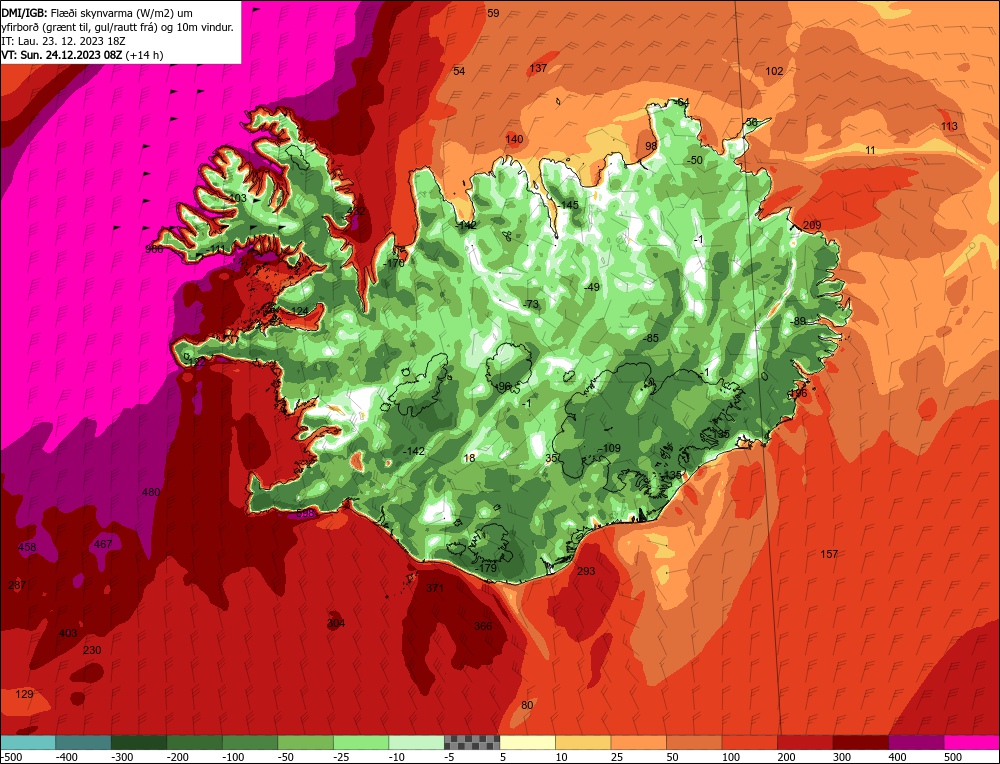Screen dimensions: 1000x764
Task: Click the map value '458'
Action: pyautogui.click(x=27, y=547)
